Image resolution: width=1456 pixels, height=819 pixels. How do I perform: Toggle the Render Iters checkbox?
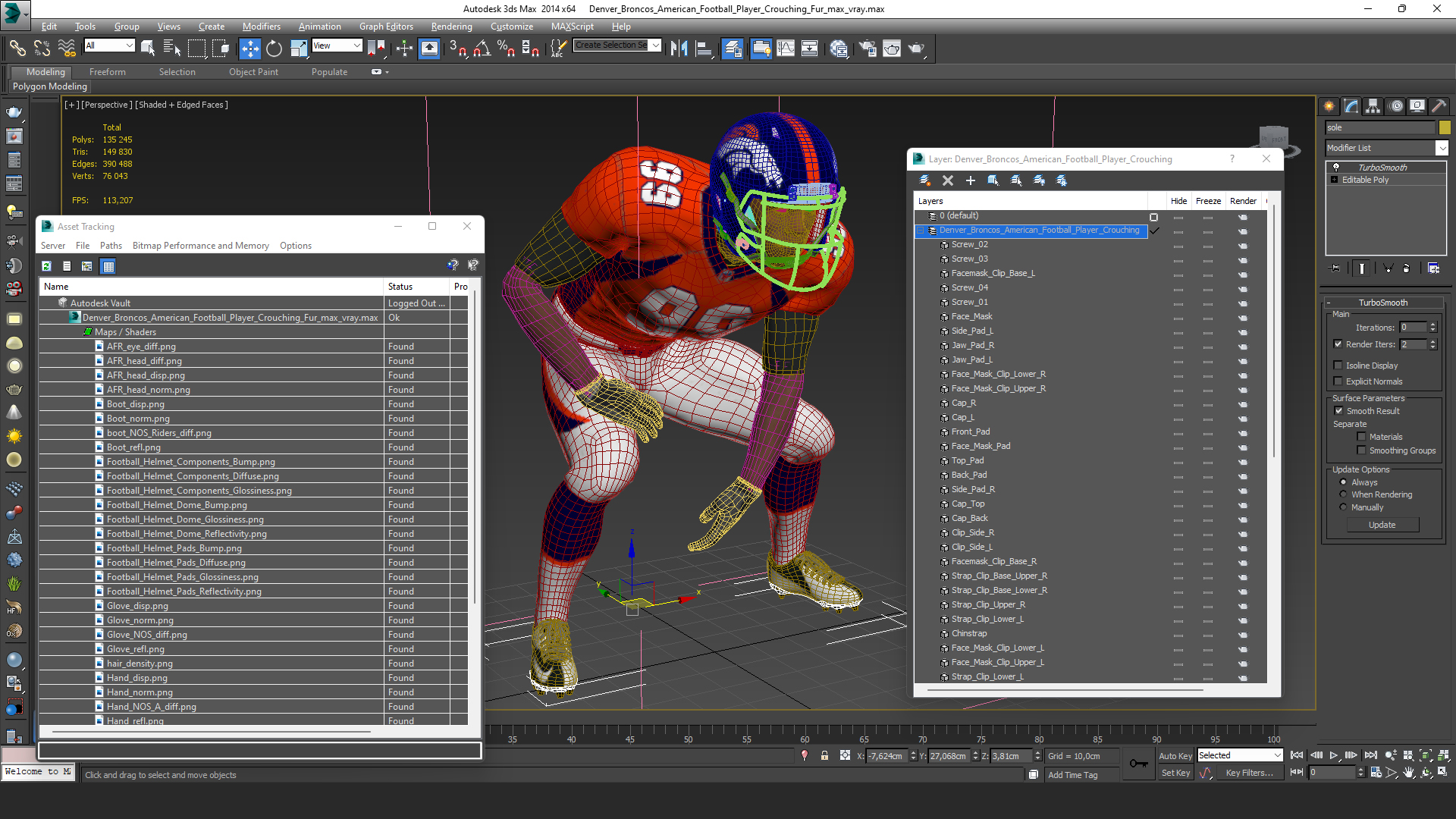(x=1338, y=344)
